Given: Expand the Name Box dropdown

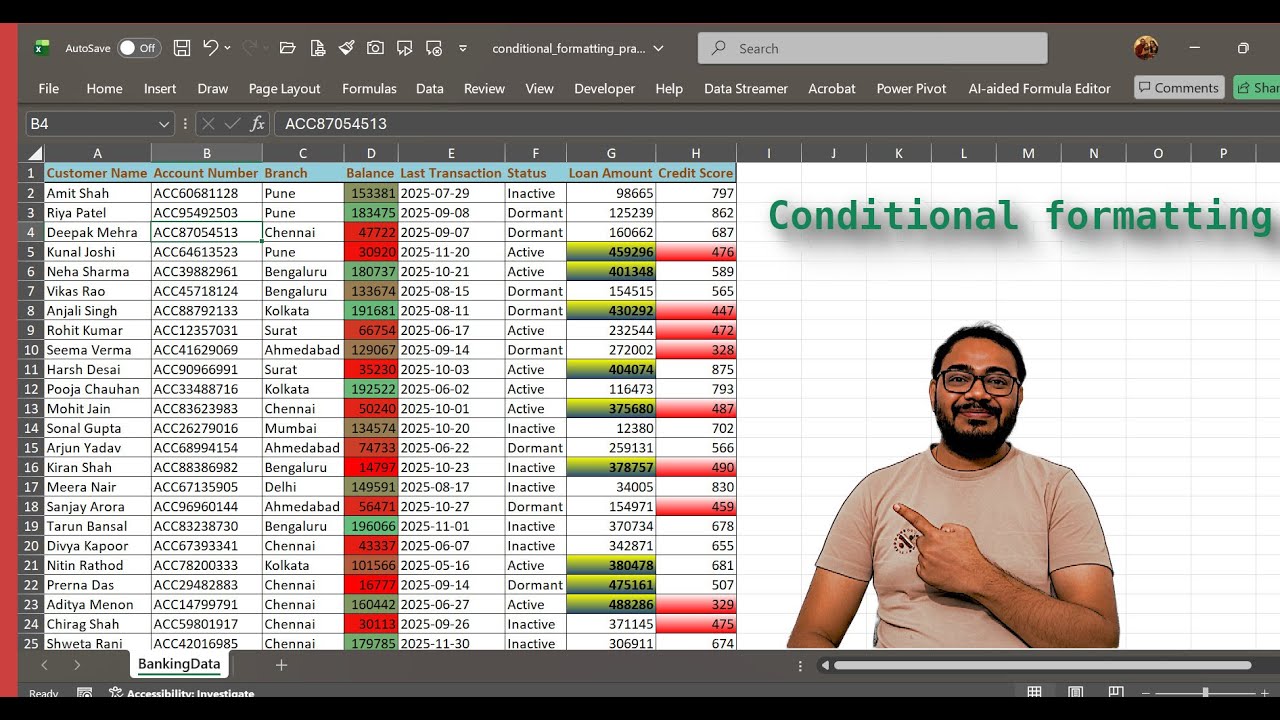Looking at the screenshot, I should tap(164, 124).
